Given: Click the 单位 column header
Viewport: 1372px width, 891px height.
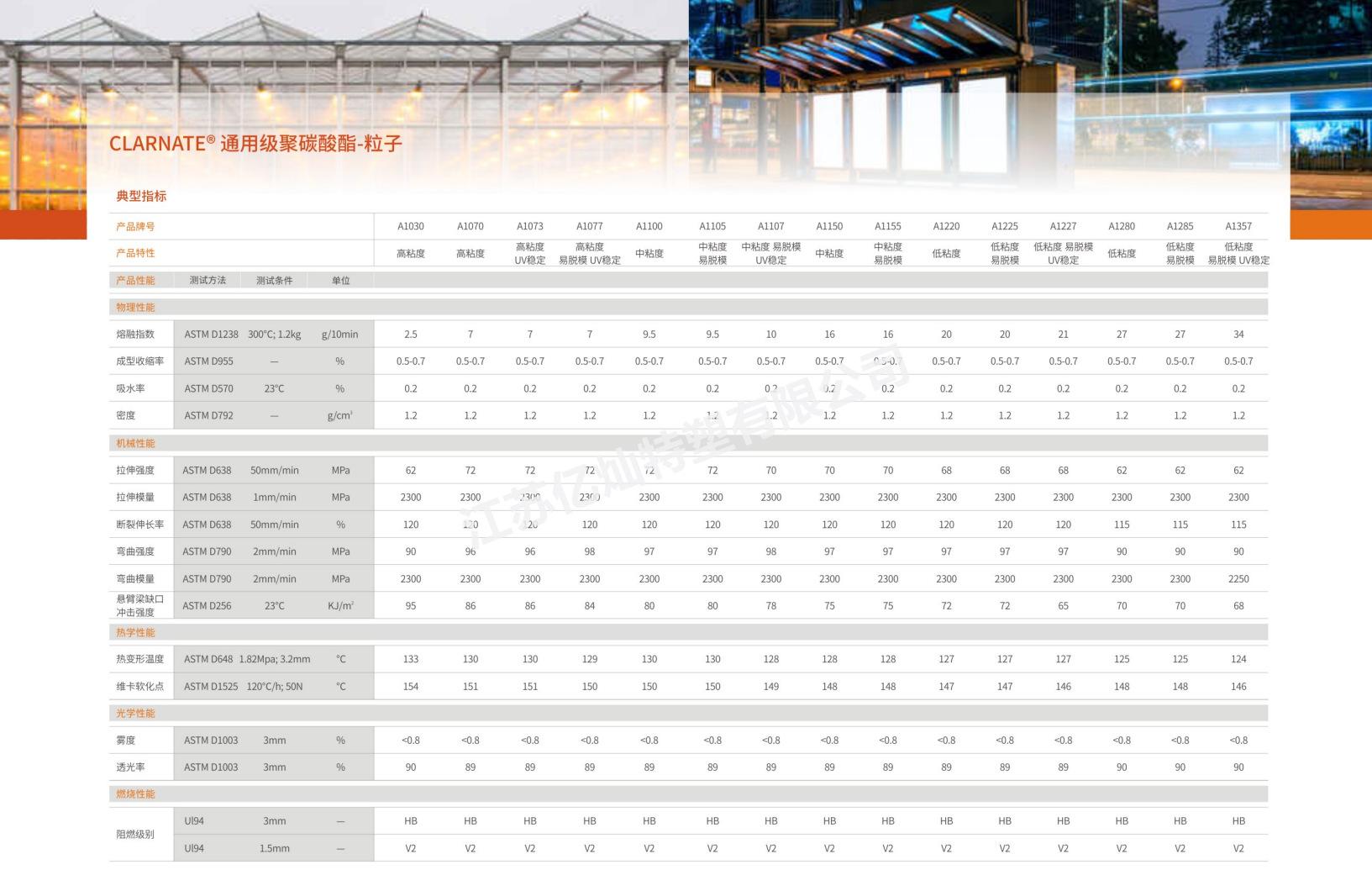Looking at the screenshot, I should (340, 280).
